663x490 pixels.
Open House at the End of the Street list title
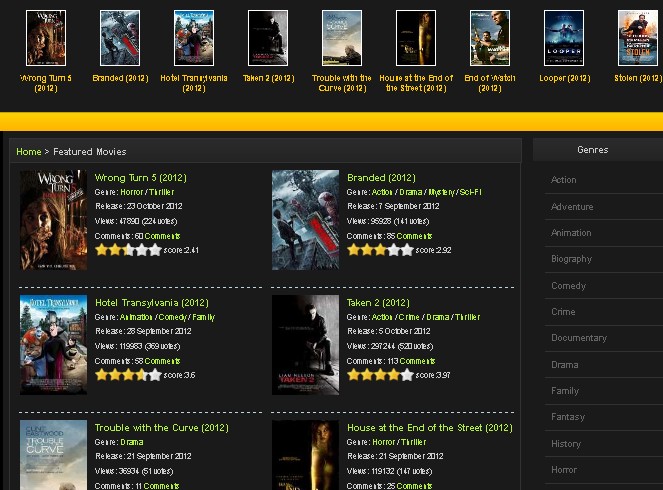(430, 428)
